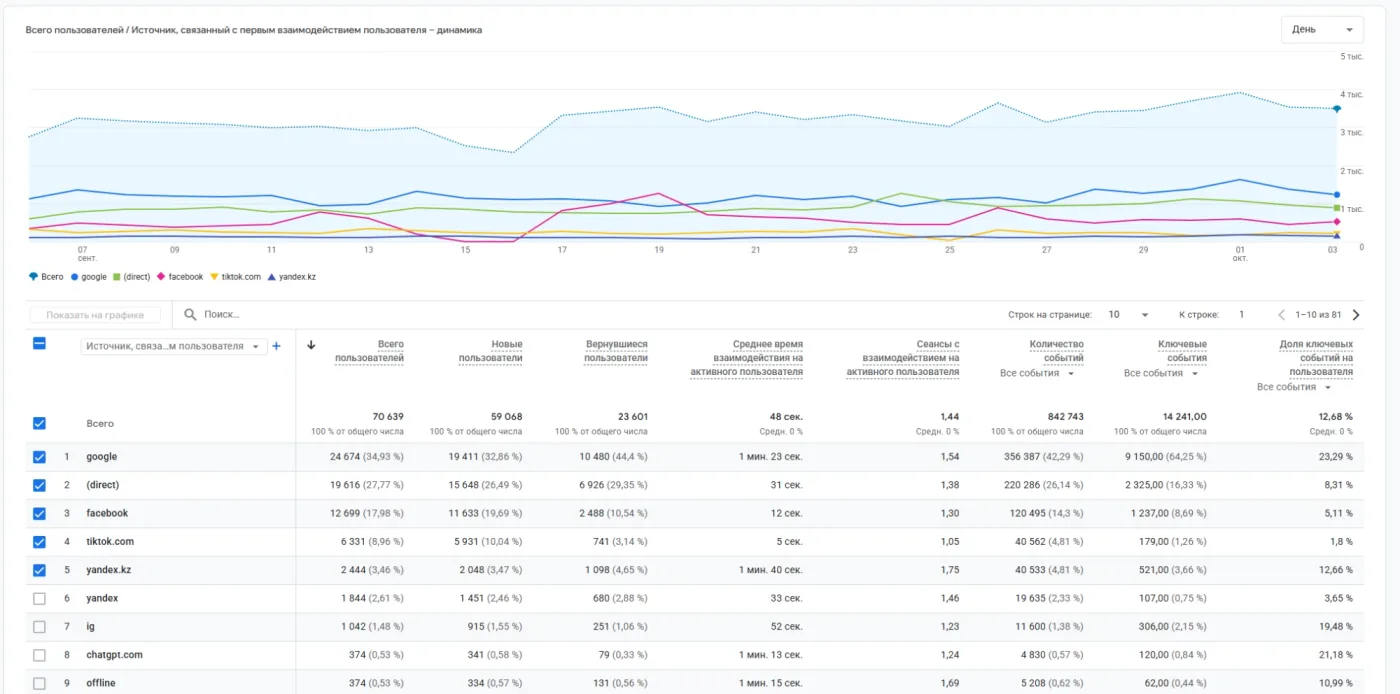Uncheck the yandex.kz row checkbox
The width and height of the screenshot is (1400, 694).
point(39,570)
